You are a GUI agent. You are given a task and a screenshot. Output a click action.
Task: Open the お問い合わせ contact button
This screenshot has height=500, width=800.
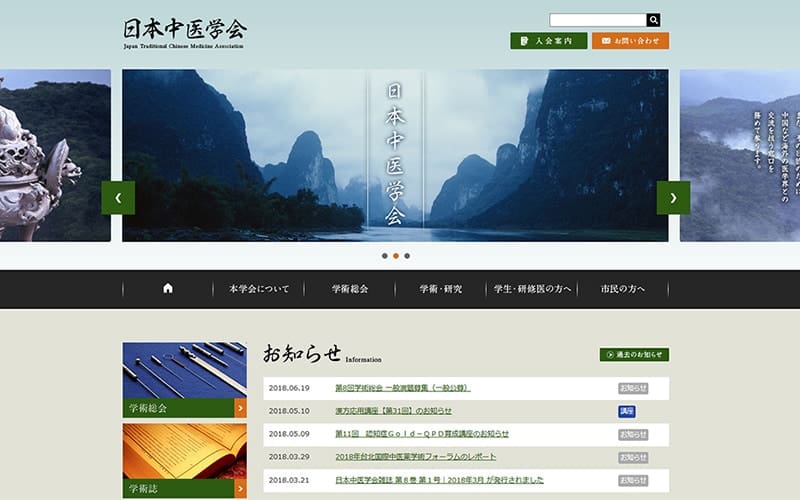tap(631, 41)
